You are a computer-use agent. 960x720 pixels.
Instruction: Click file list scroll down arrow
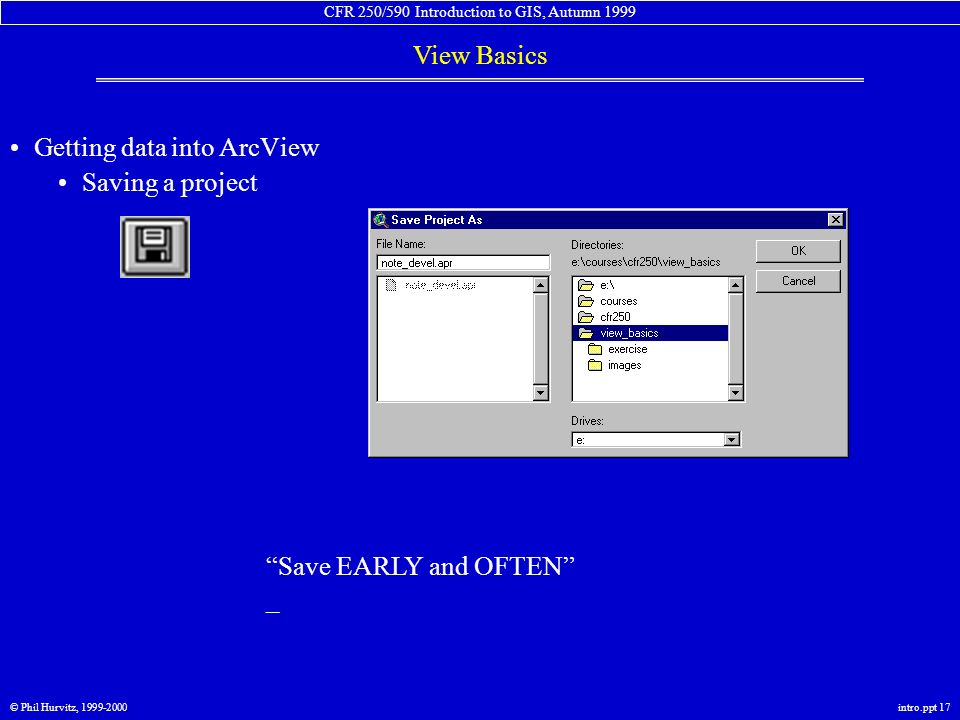click(541, 392)
